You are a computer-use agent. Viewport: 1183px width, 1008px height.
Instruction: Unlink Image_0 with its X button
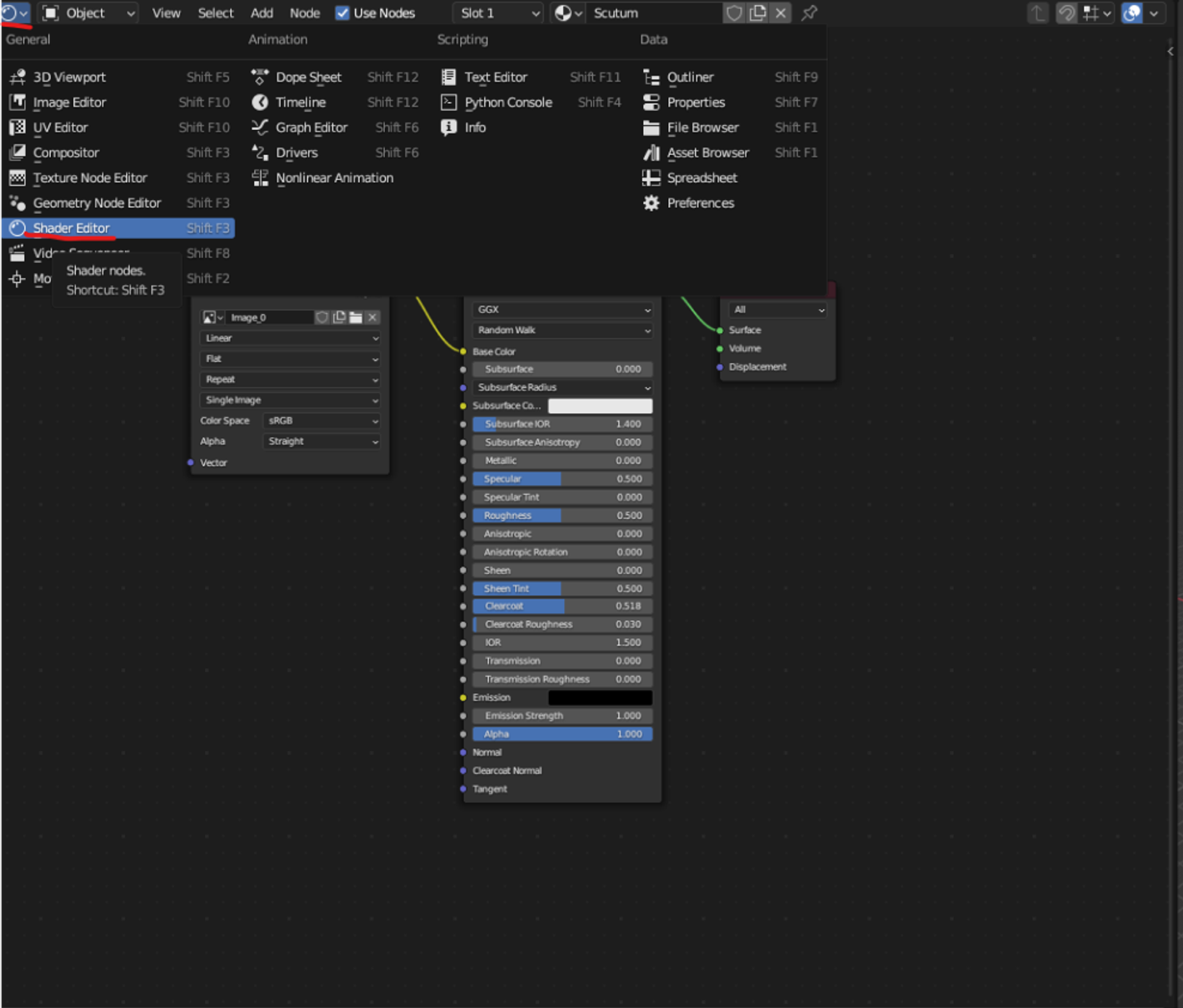tap(372, 317)
